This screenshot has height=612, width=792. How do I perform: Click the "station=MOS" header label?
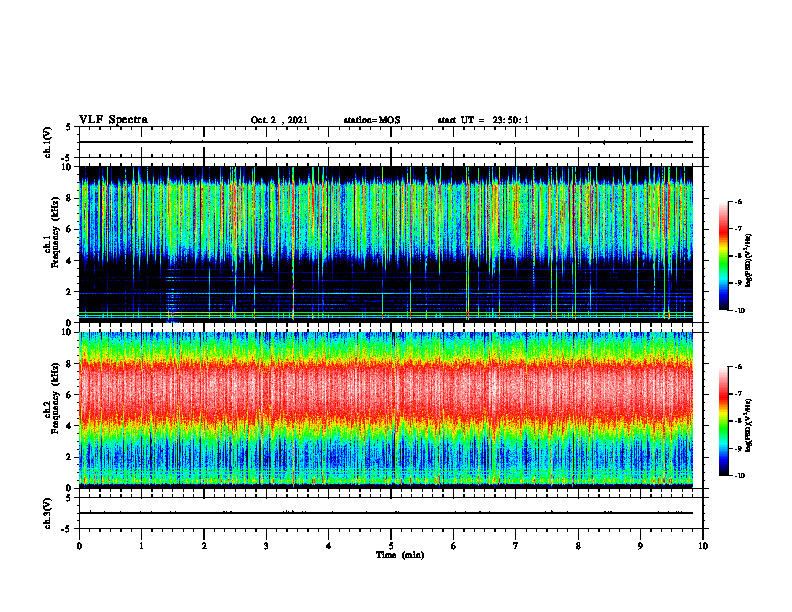coord(372,120)
